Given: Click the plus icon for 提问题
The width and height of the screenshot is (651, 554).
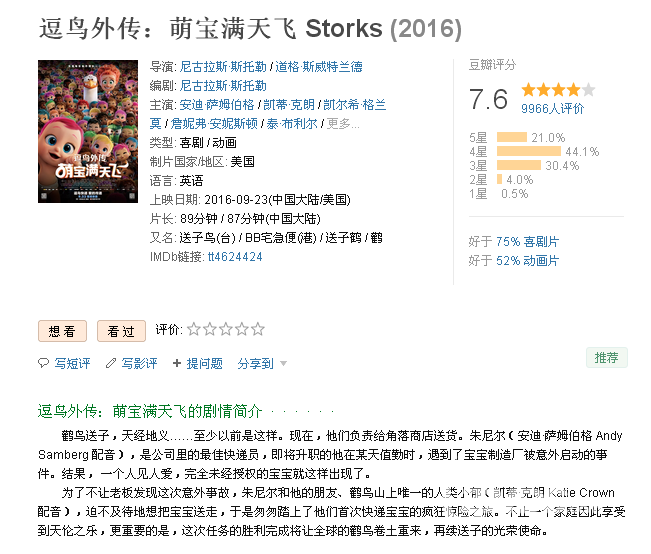Looking at the screenshot, I should pos(177,363).
